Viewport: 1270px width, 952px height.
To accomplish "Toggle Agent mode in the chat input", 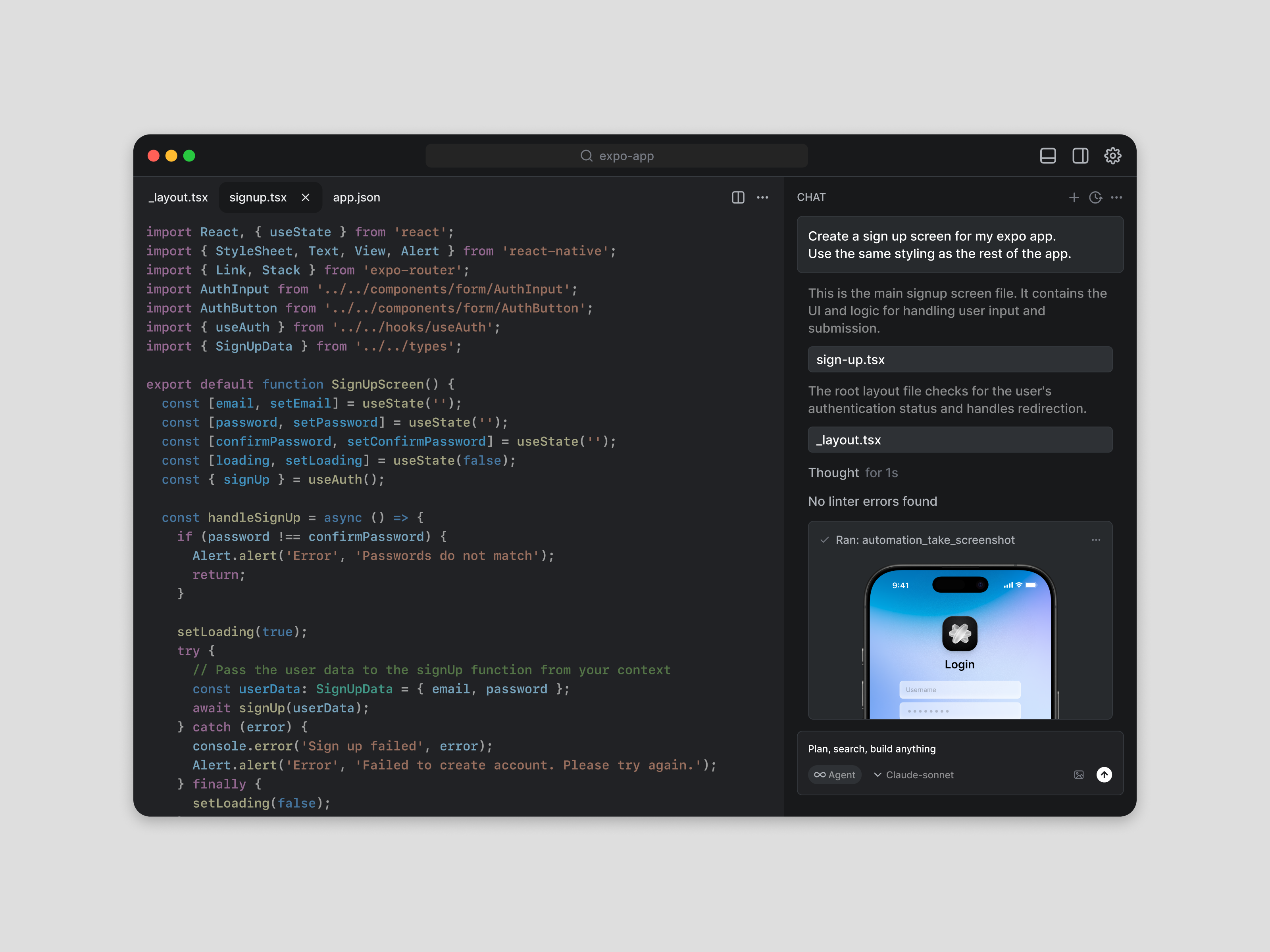I will 835,775.
